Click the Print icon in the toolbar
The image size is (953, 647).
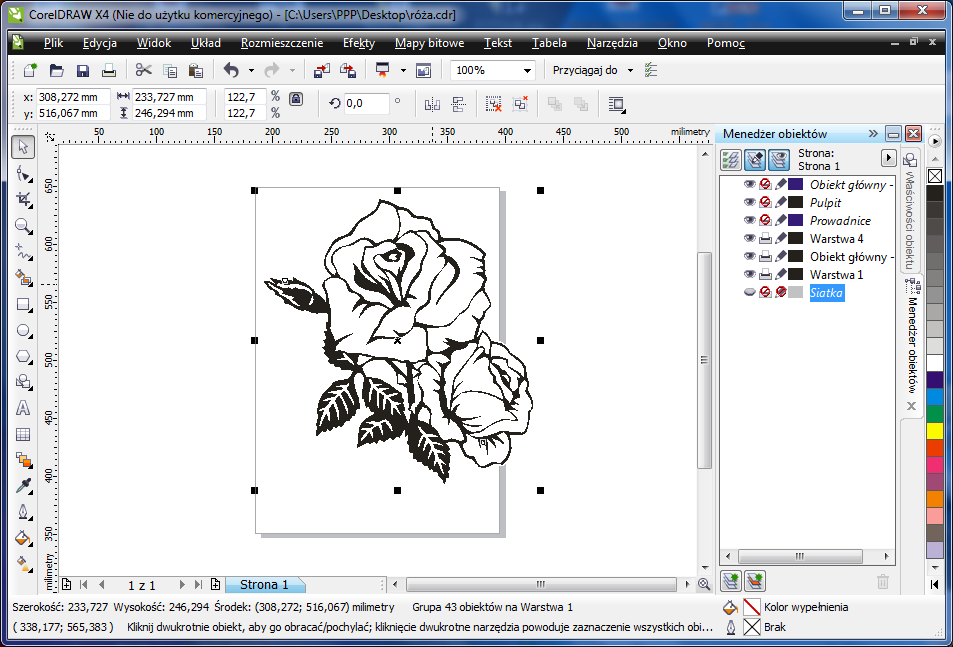pyautogui.click(x=109, y=71)
